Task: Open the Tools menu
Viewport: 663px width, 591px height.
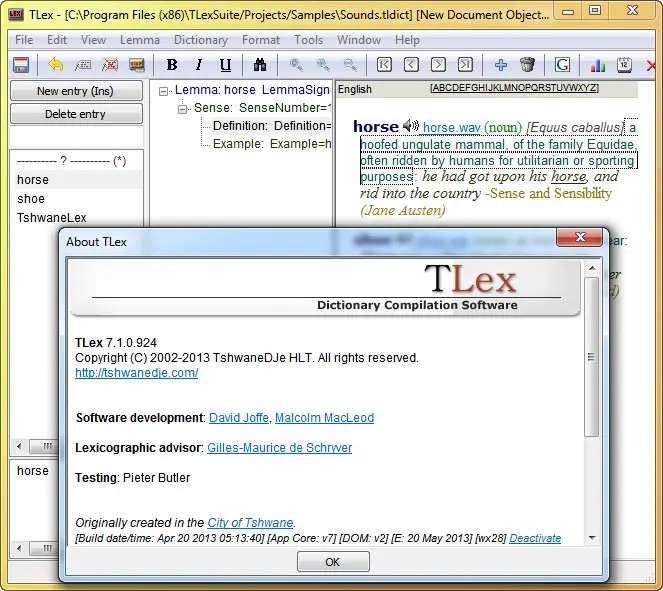Action: (x=308, y=40)
